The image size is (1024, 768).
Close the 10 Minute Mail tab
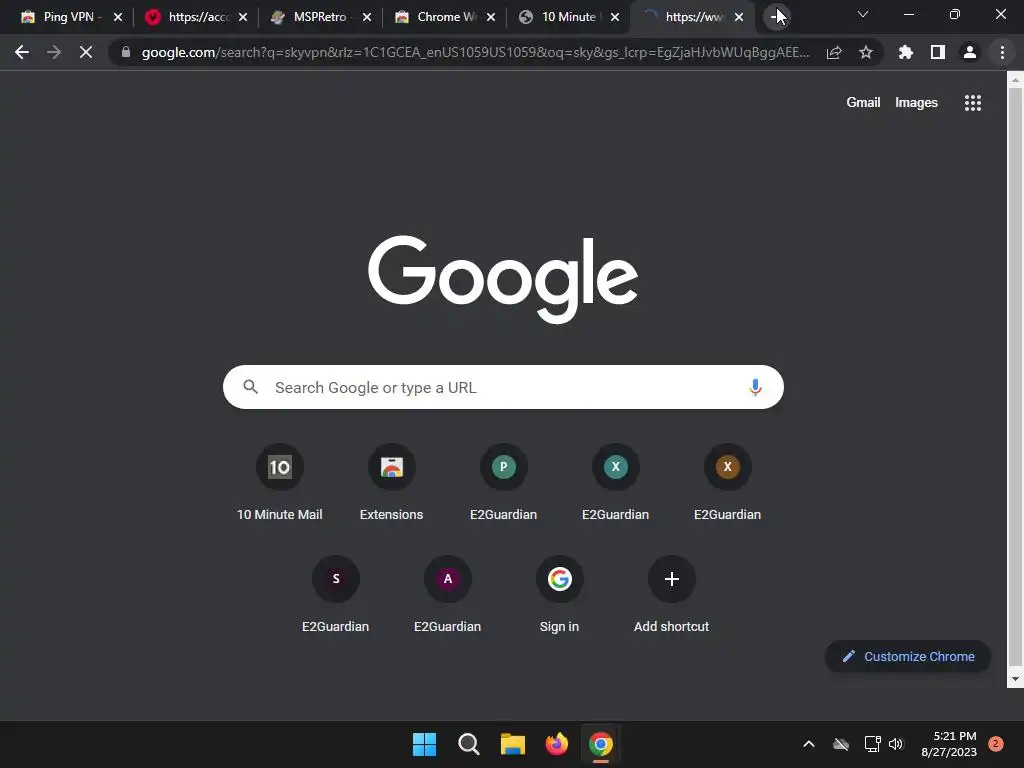point(615,17)
